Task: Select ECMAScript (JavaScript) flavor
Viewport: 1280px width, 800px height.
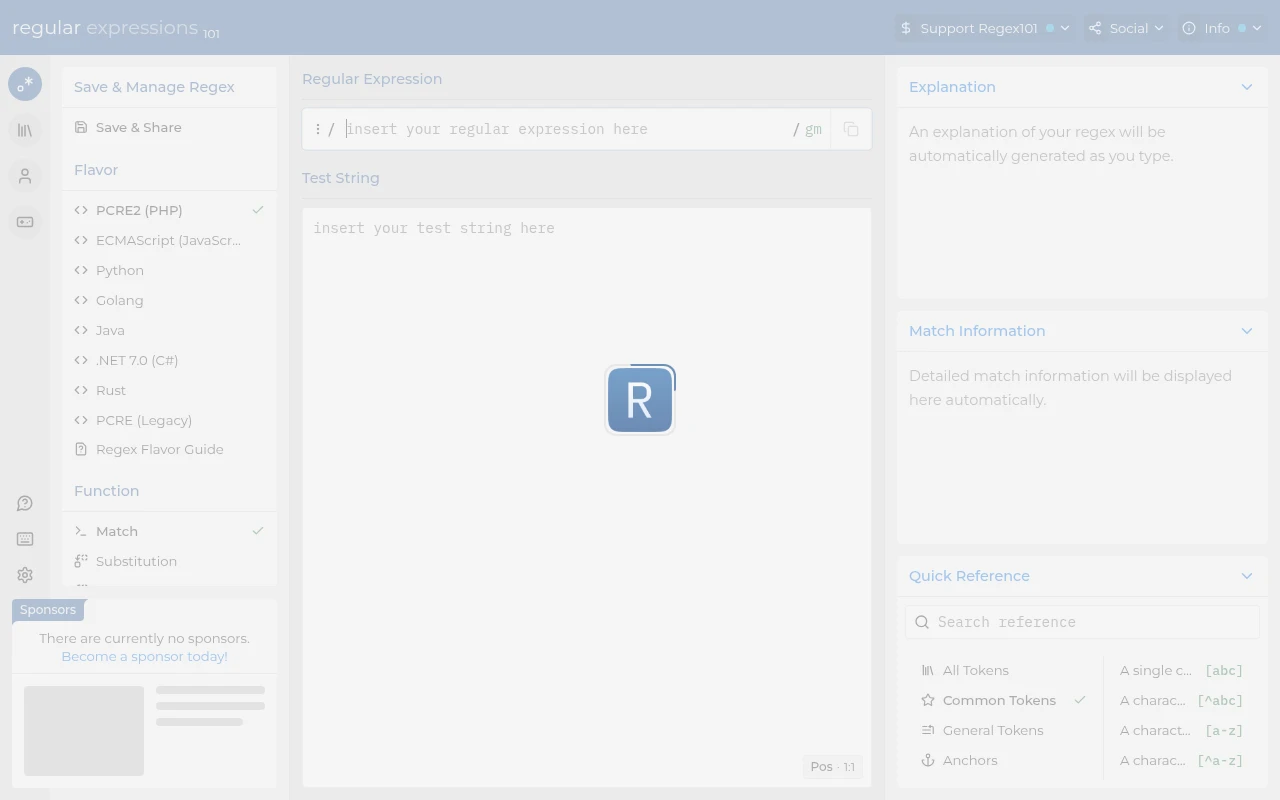Action: coord(168,240)
